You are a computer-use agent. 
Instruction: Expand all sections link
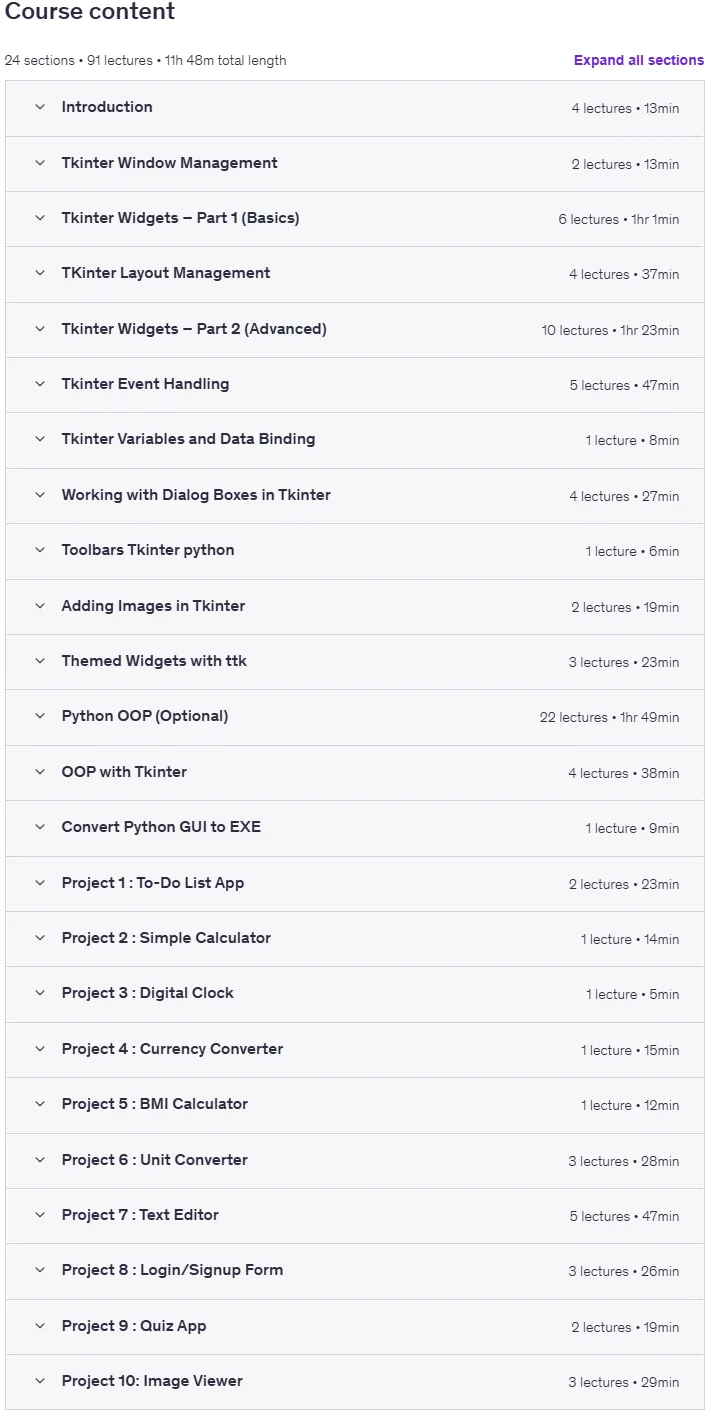[639, 60]
